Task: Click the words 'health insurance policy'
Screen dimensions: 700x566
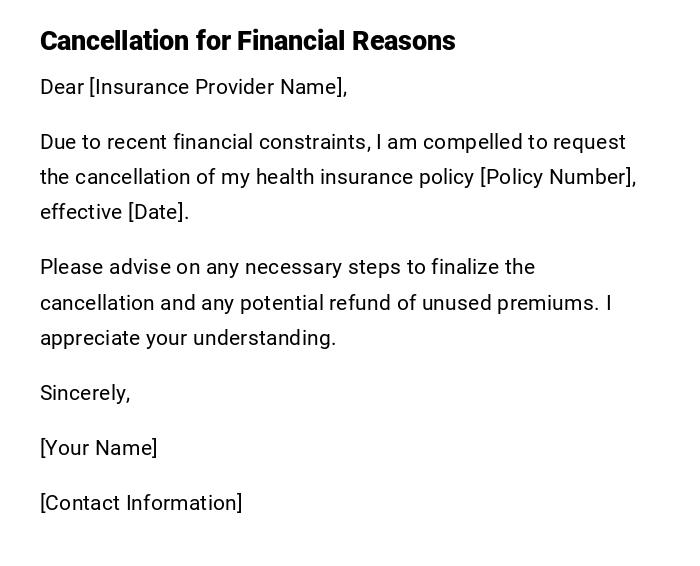Action: click(x=365, y=177)
